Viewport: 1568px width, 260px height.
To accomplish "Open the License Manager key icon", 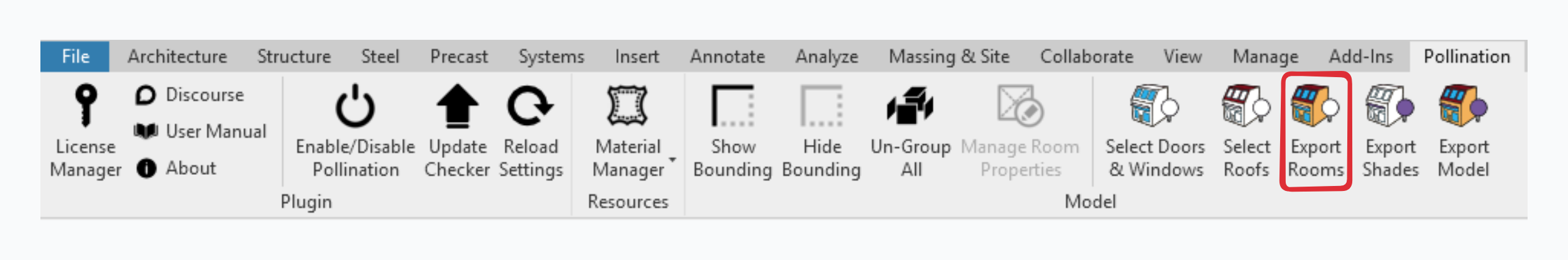I will [86, 106].
